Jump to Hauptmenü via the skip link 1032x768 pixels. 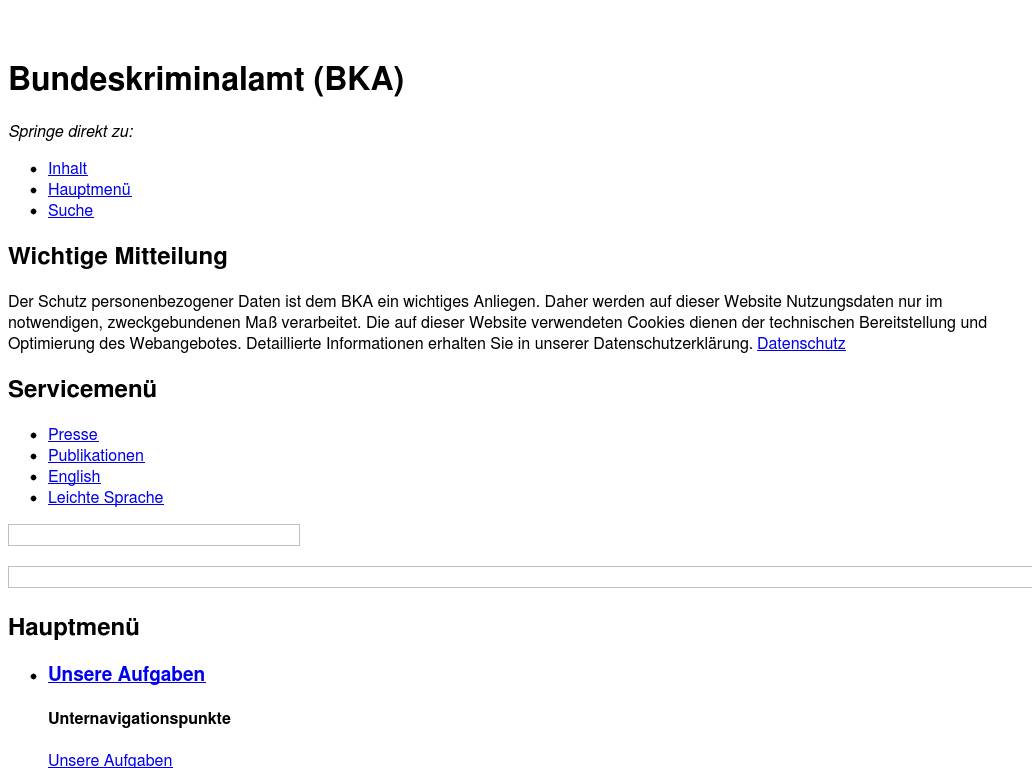click(89, 189)
